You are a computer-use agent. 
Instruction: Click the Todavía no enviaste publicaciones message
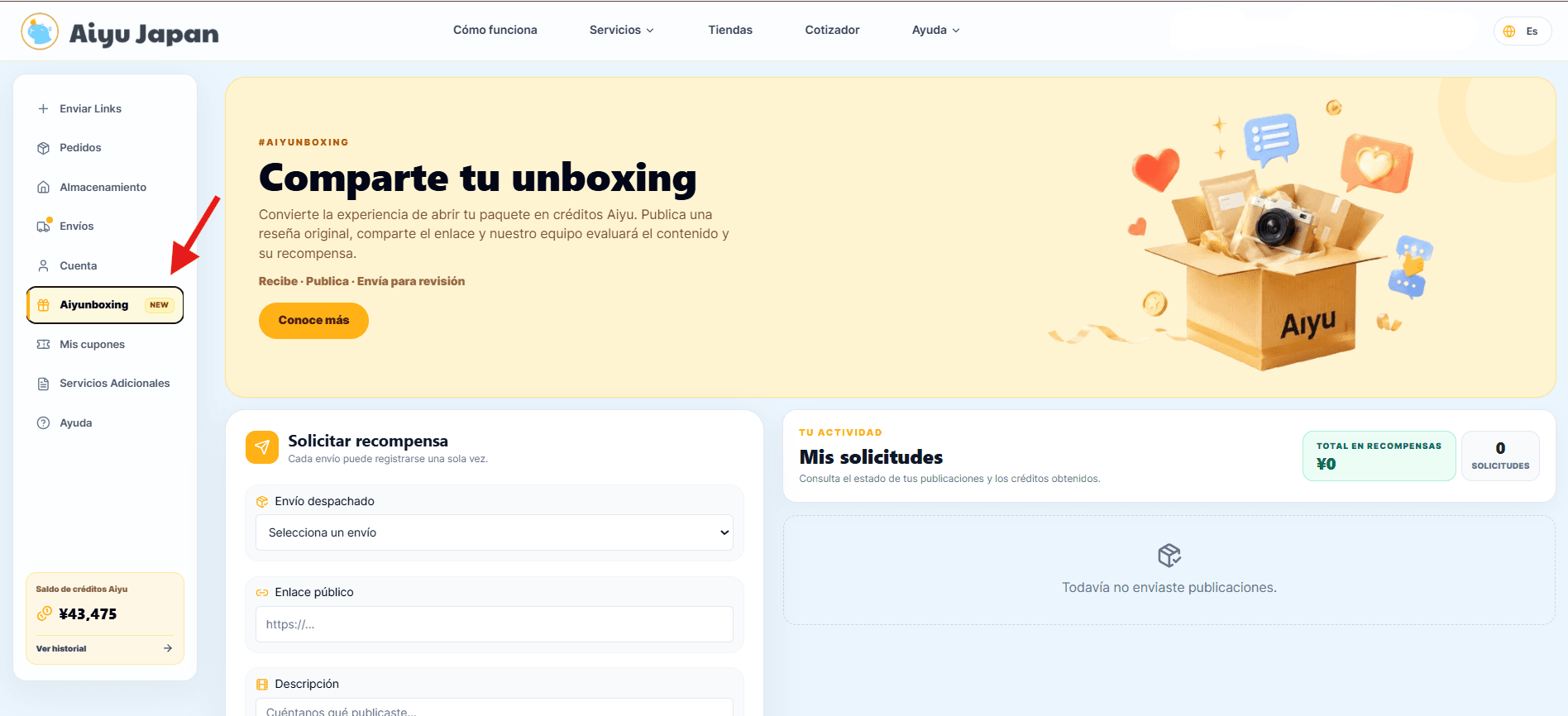tap(1169, 588)
